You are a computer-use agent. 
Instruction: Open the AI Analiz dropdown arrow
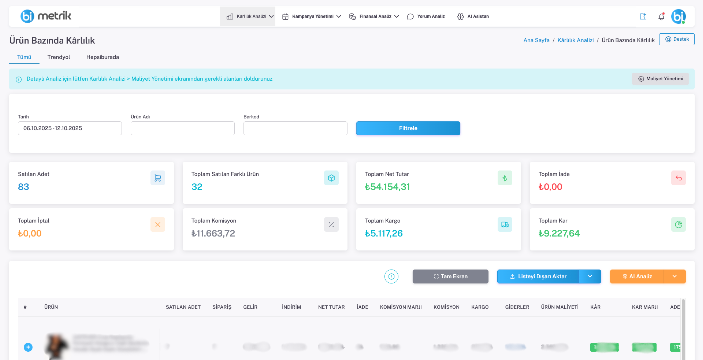[x=675, y=277]
